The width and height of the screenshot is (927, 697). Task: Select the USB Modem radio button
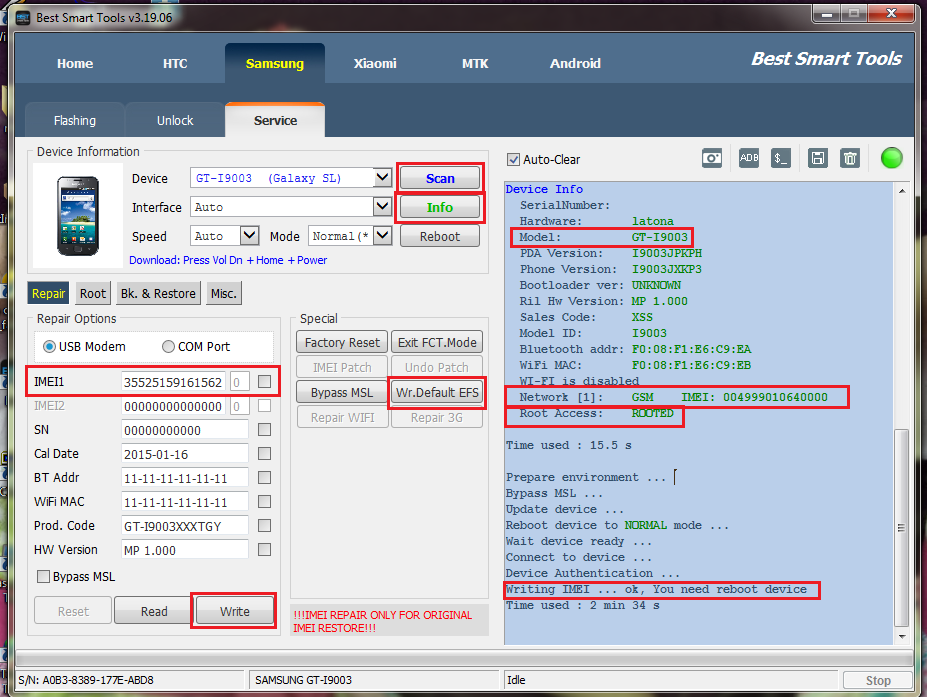(50, 346)
